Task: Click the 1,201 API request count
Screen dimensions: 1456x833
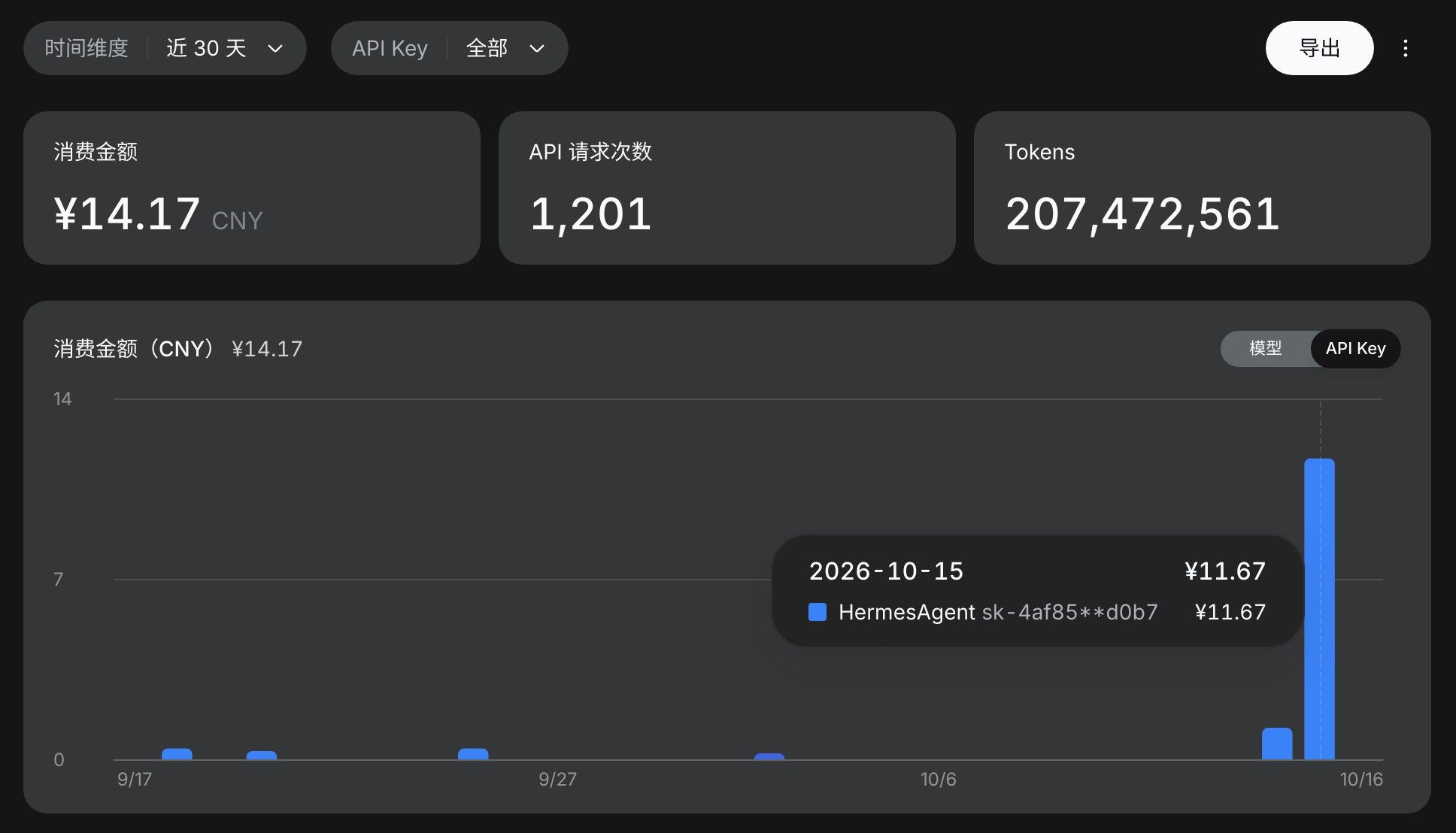Action: click(590, 214)
